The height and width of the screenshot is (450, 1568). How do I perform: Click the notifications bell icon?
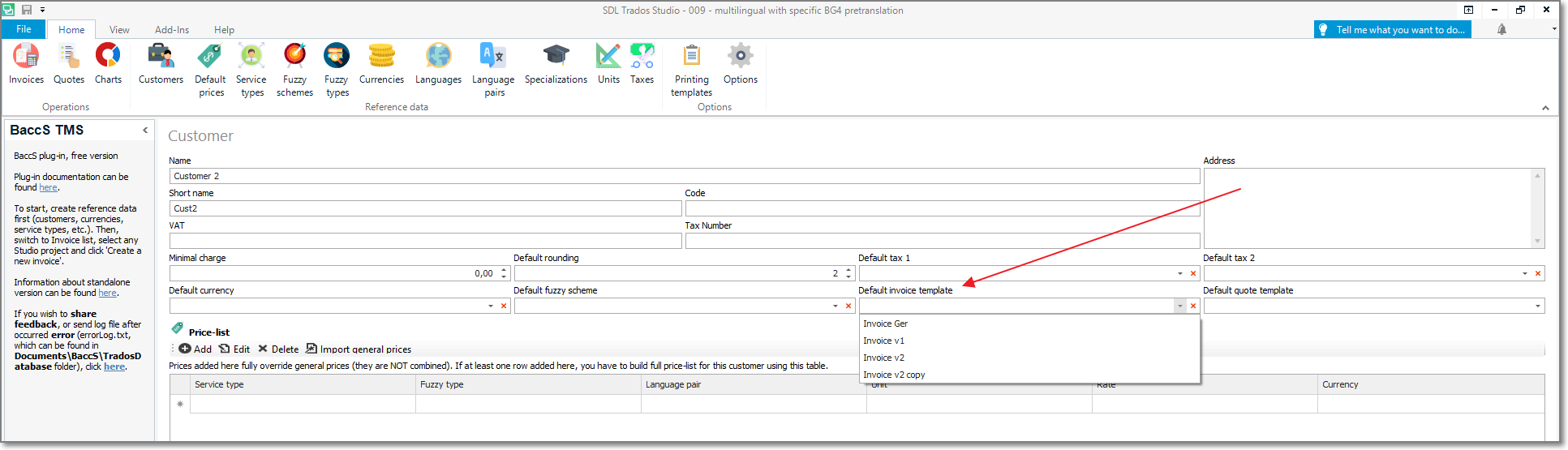tap(1501, 29)
